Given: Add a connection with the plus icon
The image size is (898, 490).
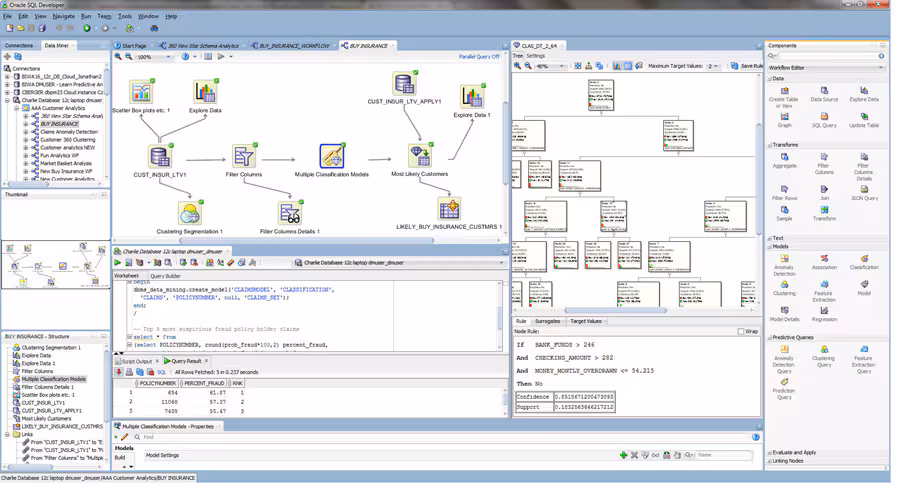Looking at the screenshot, I should point(7,57).
